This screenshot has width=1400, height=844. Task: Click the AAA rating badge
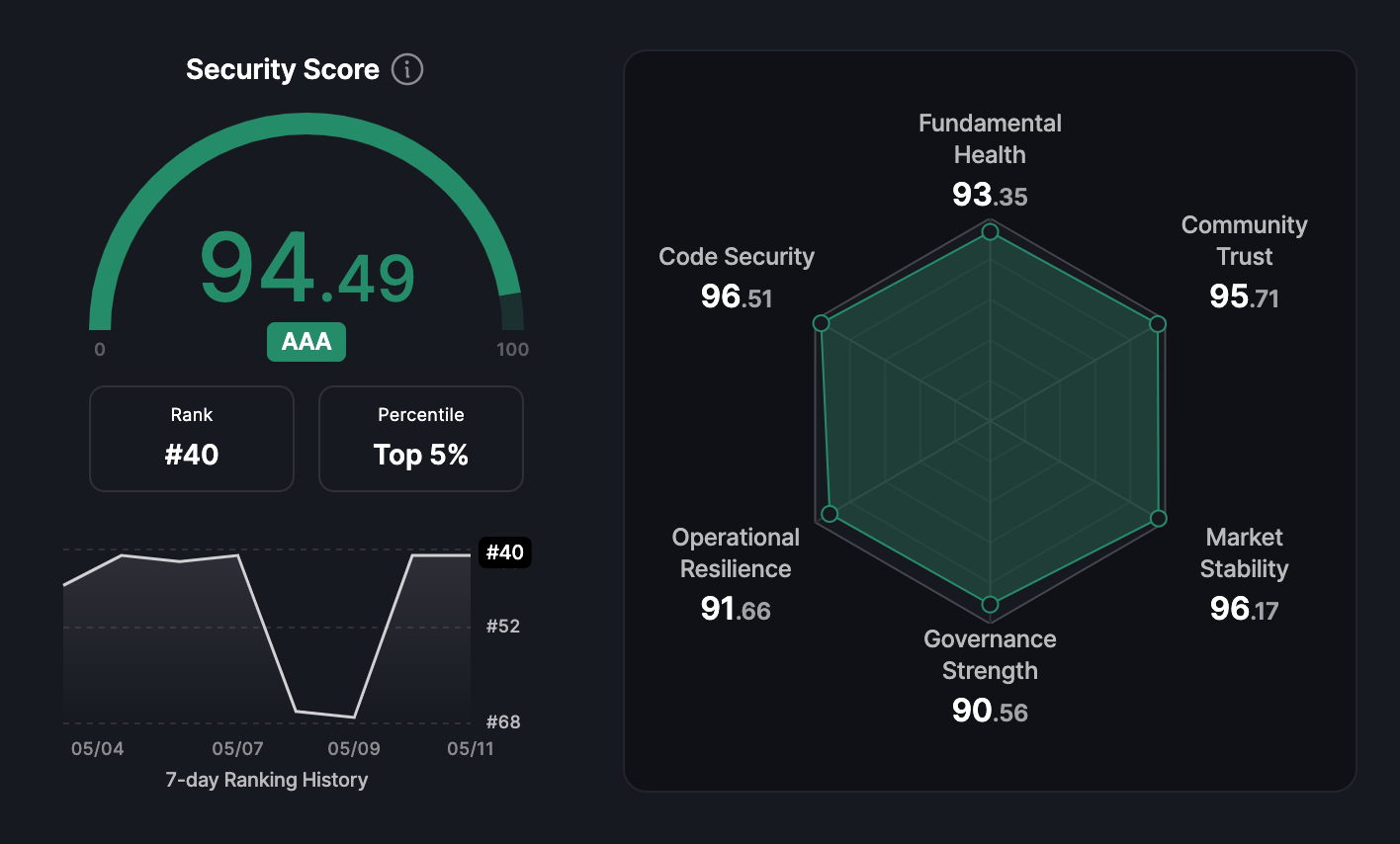point(306,342)
